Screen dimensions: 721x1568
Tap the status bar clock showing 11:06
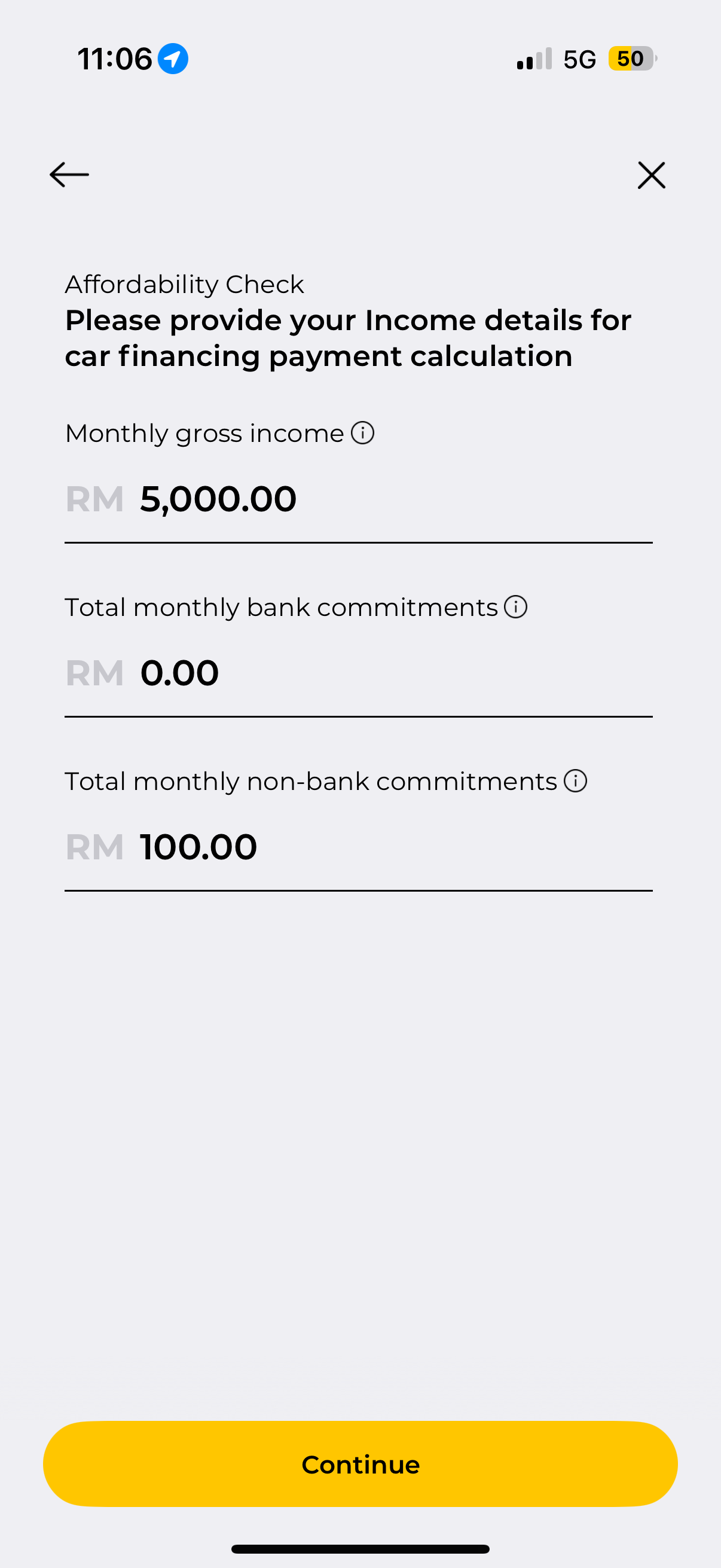(114, 60)
